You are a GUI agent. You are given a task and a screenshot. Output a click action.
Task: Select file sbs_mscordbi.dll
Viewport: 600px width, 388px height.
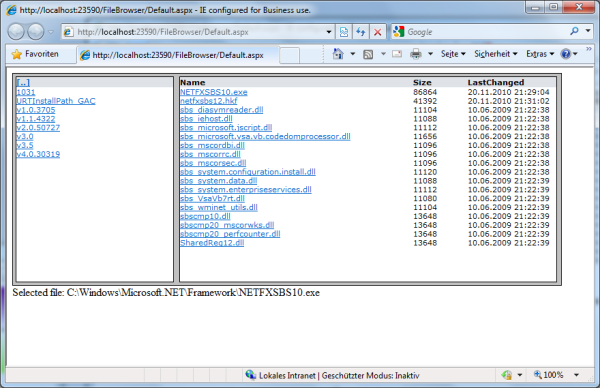[x=212, y=145]
